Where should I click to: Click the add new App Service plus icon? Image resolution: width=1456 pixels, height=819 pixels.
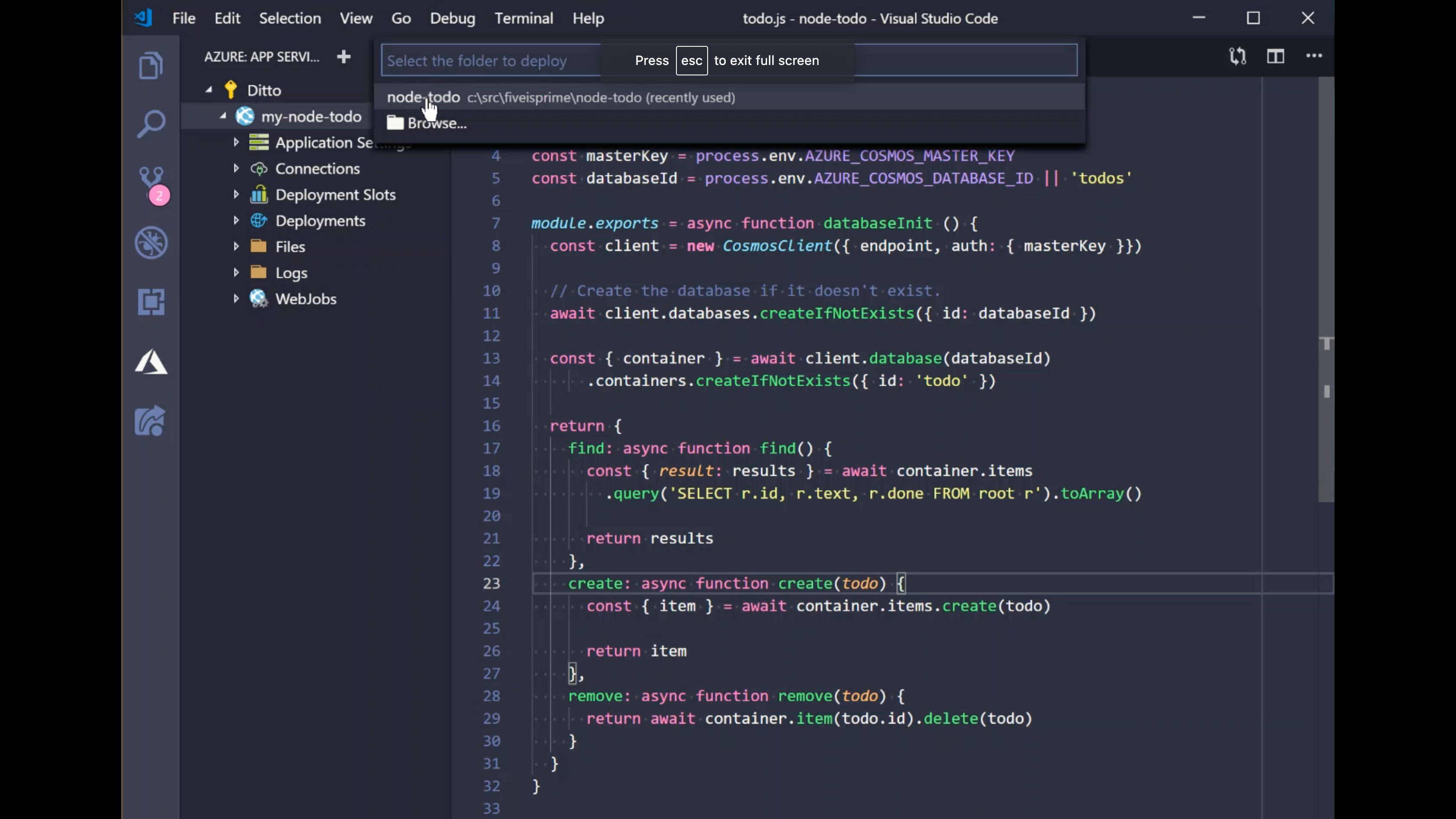coord(344,56)
